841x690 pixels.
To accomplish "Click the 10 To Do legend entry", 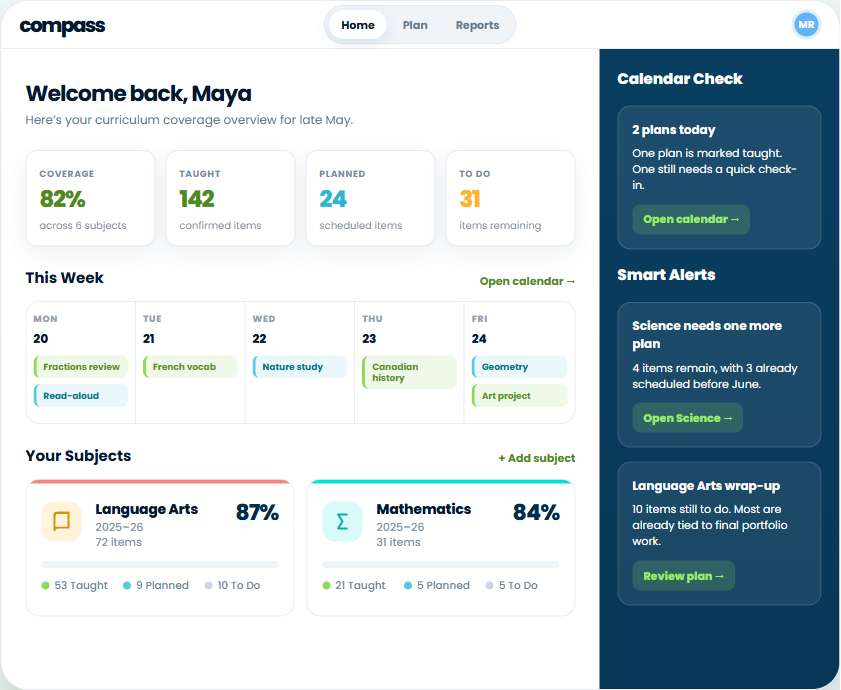I will tap(232, 585).
